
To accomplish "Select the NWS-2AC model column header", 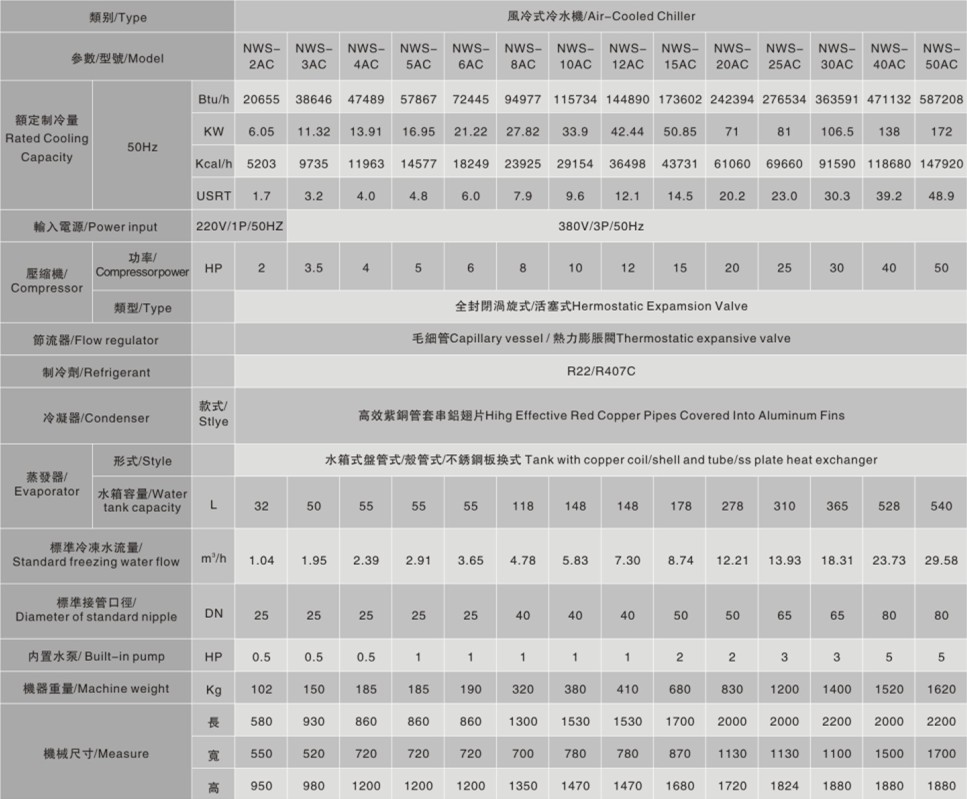I will point(261,56).
